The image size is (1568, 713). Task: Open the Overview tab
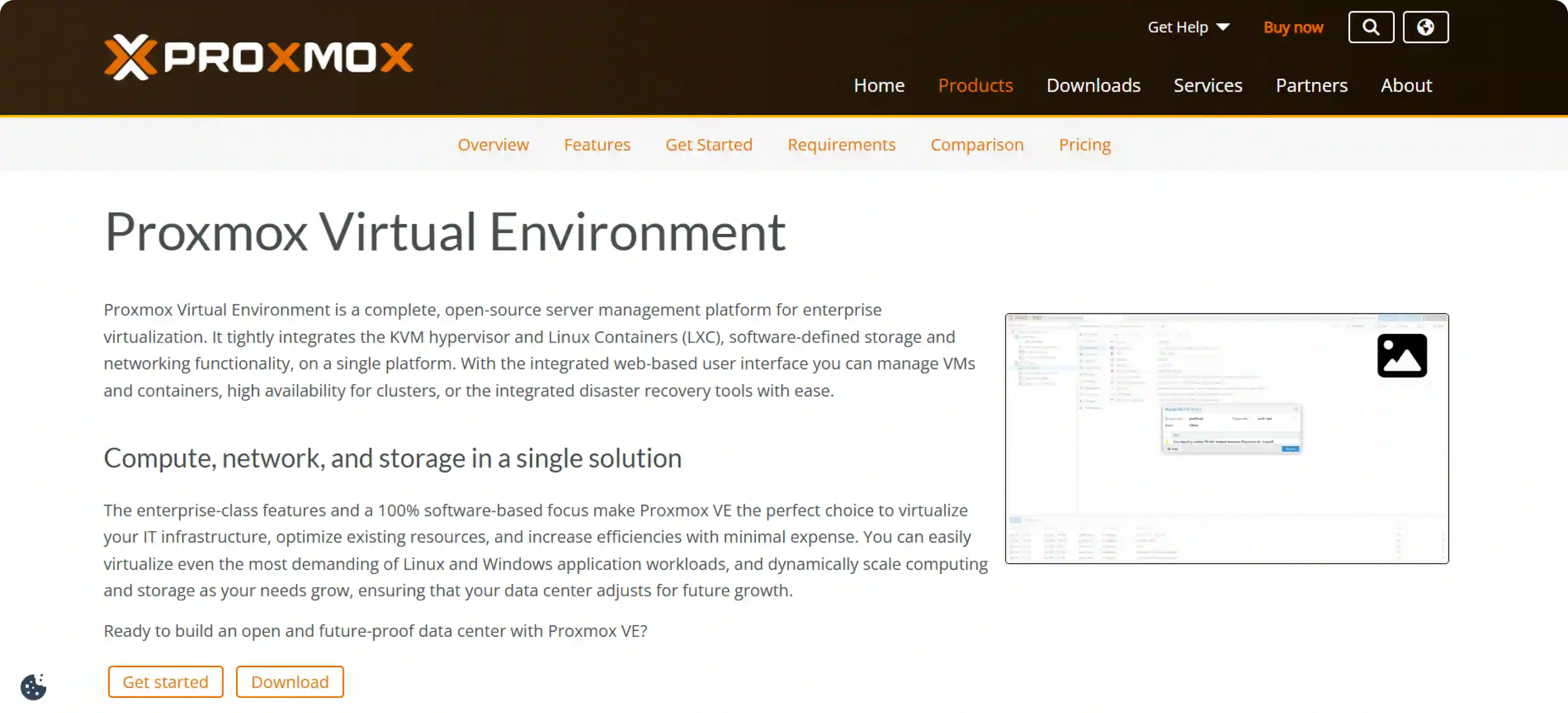pyautogui.click(x=493, y=144)
